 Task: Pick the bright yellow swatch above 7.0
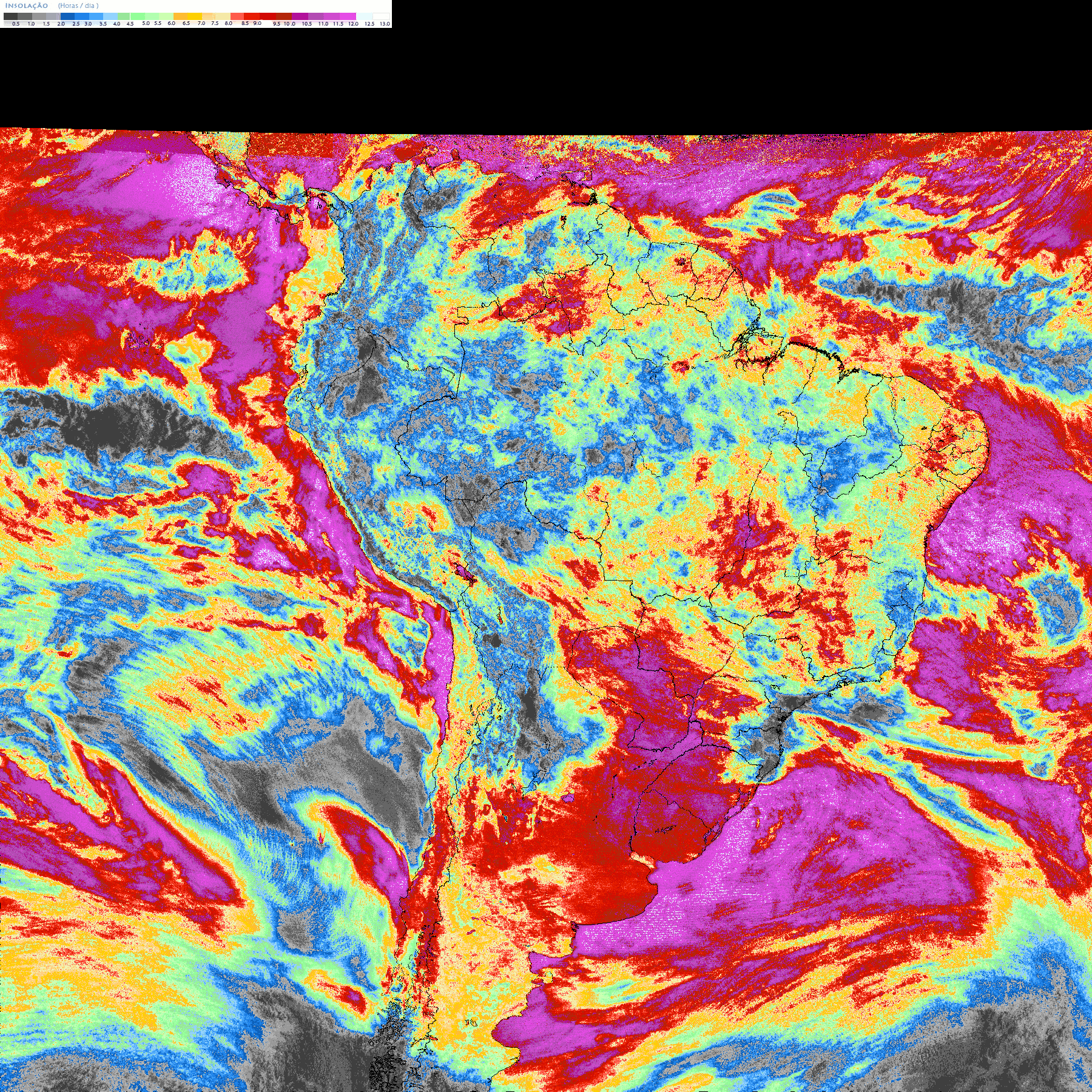click(x=195, y=16)
